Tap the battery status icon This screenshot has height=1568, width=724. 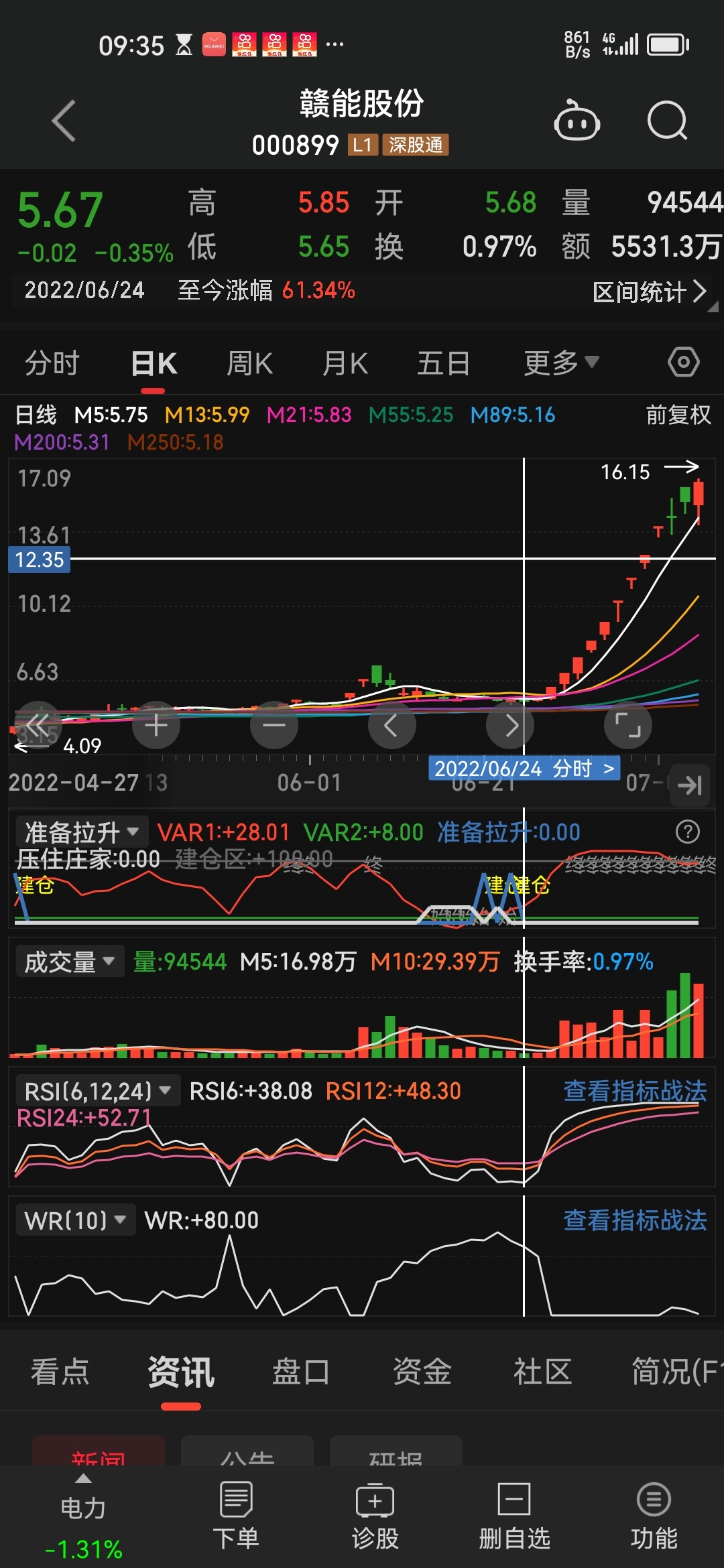[x=668, y=45]
